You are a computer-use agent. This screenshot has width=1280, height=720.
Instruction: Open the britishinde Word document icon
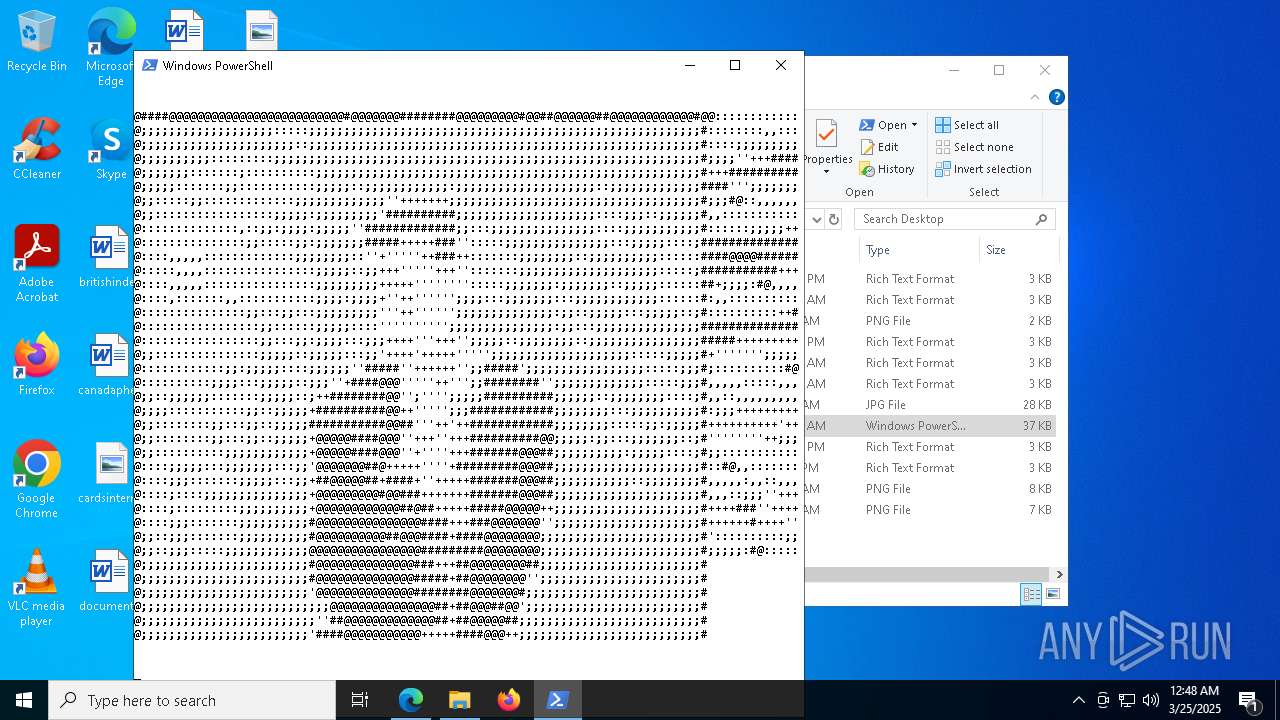point(107,258)
